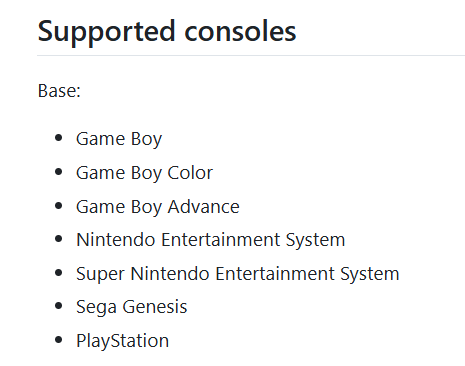Click the bullet beside Game Boy
Image resolution: width=465 pixels, height=366 pixels.
(59, 138)
